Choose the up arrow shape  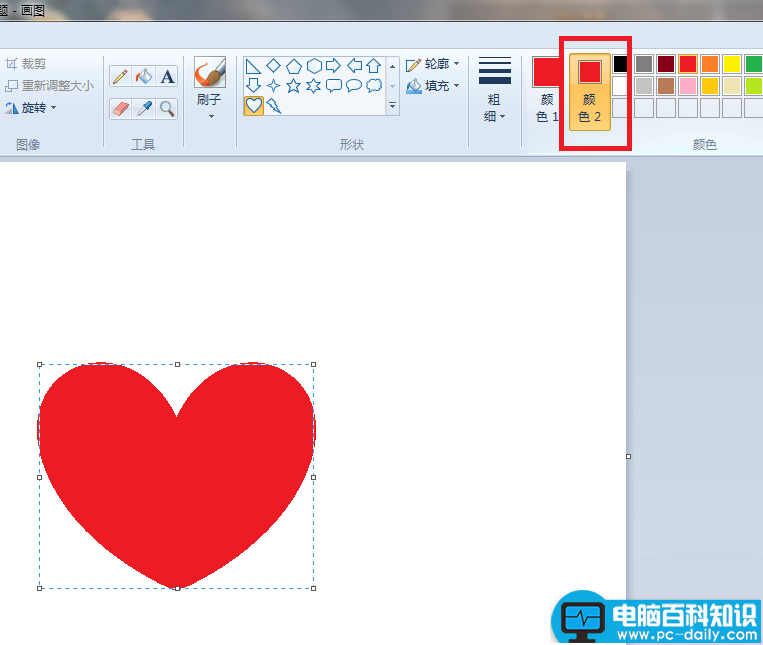point(374,66)
